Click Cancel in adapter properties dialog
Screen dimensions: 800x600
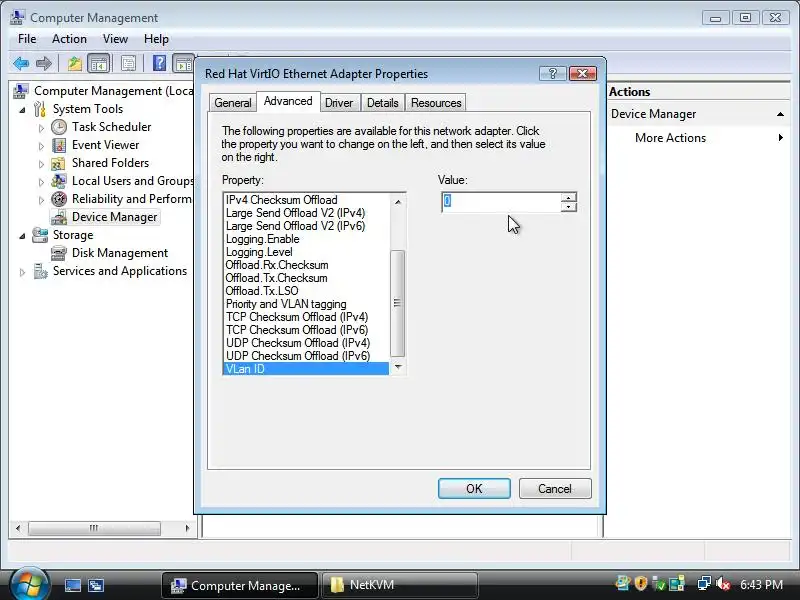(555, 489)
